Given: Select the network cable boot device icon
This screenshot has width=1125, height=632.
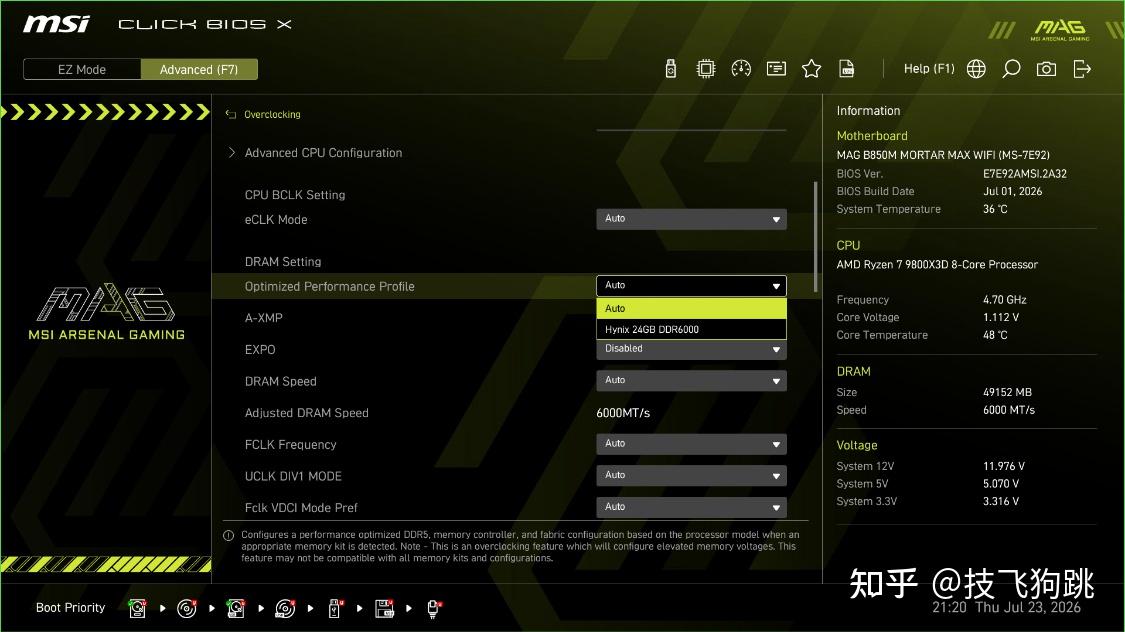Looking at the screenshot, I should click(433, 608).
